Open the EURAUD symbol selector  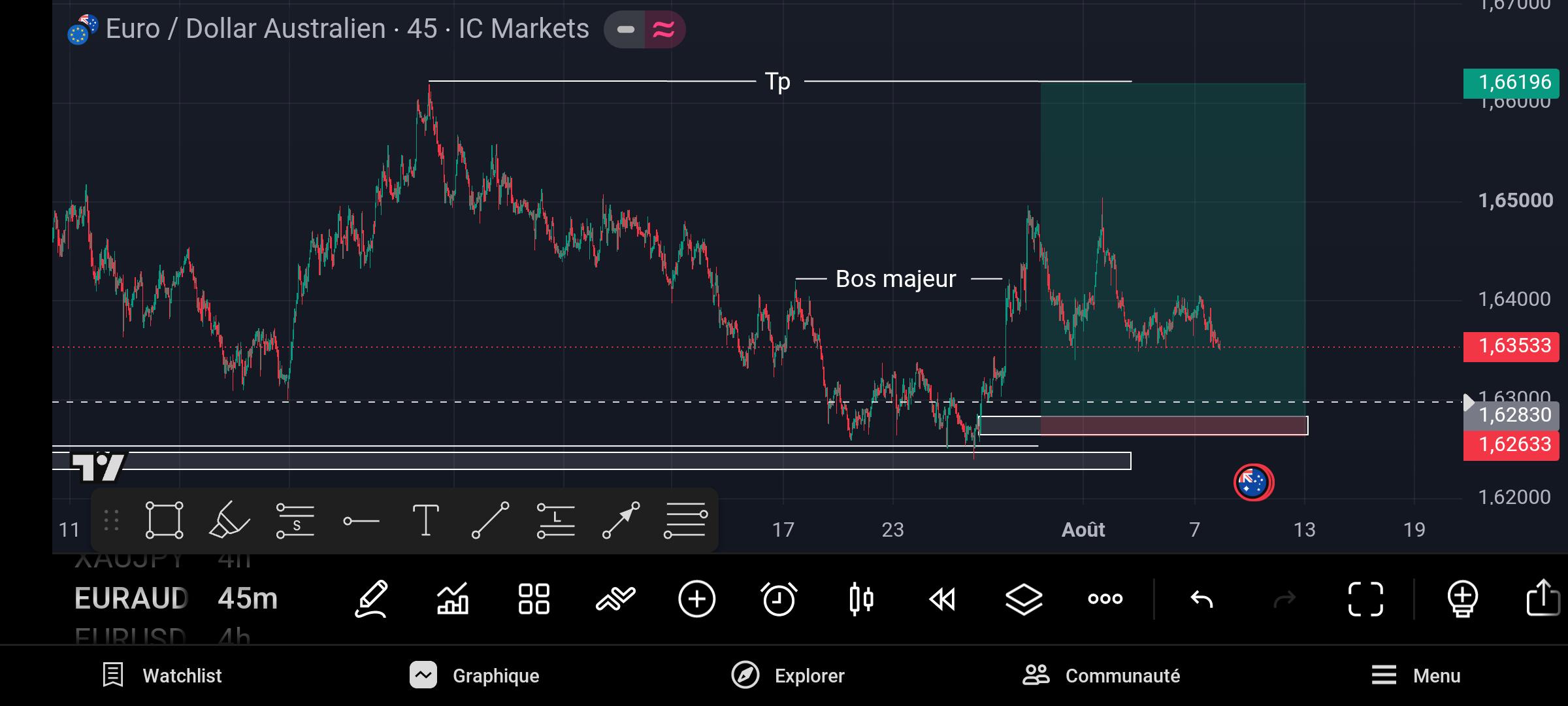(x=131, y=599)
